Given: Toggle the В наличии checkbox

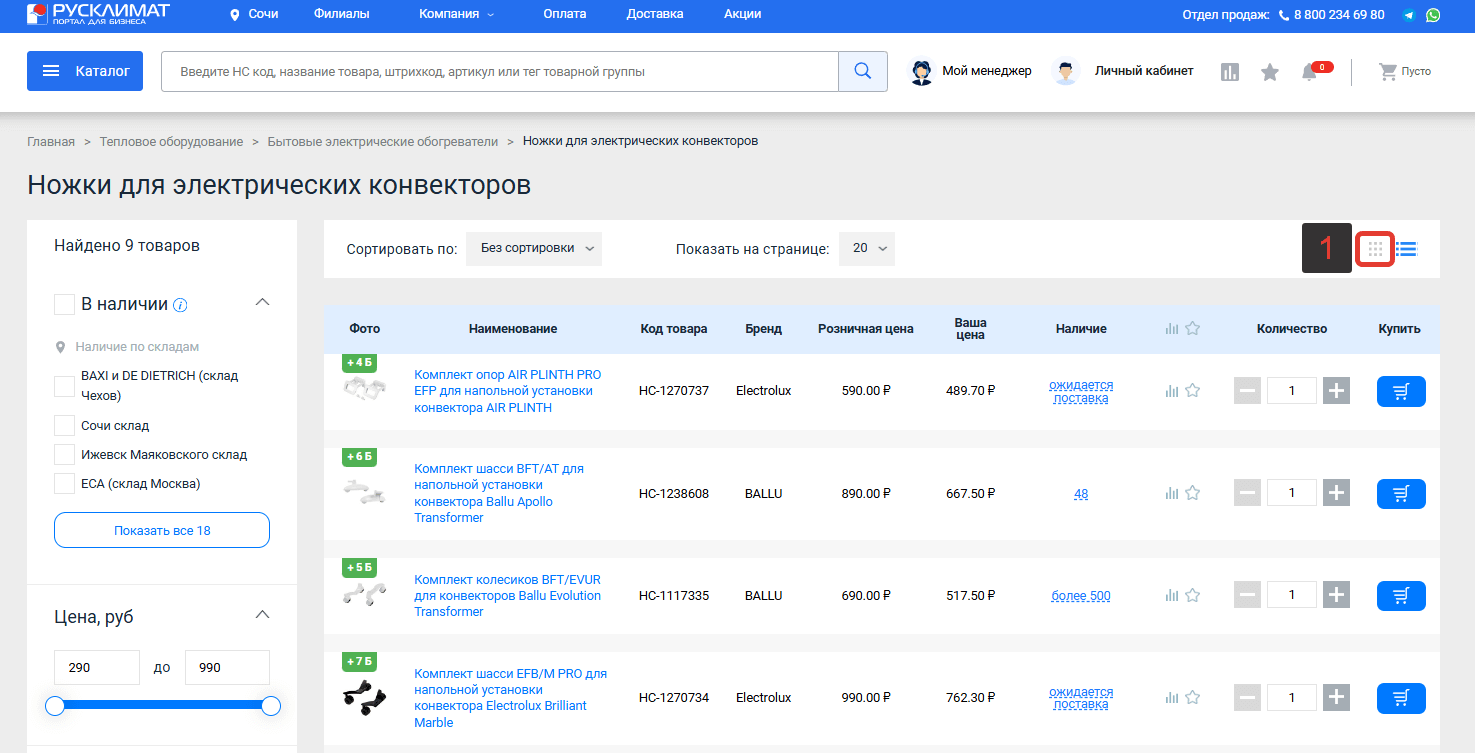Looking at the screenshot, I should point(64,304).
